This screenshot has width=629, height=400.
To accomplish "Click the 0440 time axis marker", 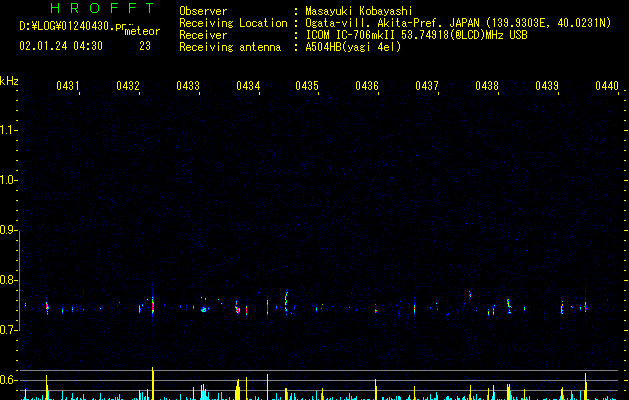I will click(607, 85).
